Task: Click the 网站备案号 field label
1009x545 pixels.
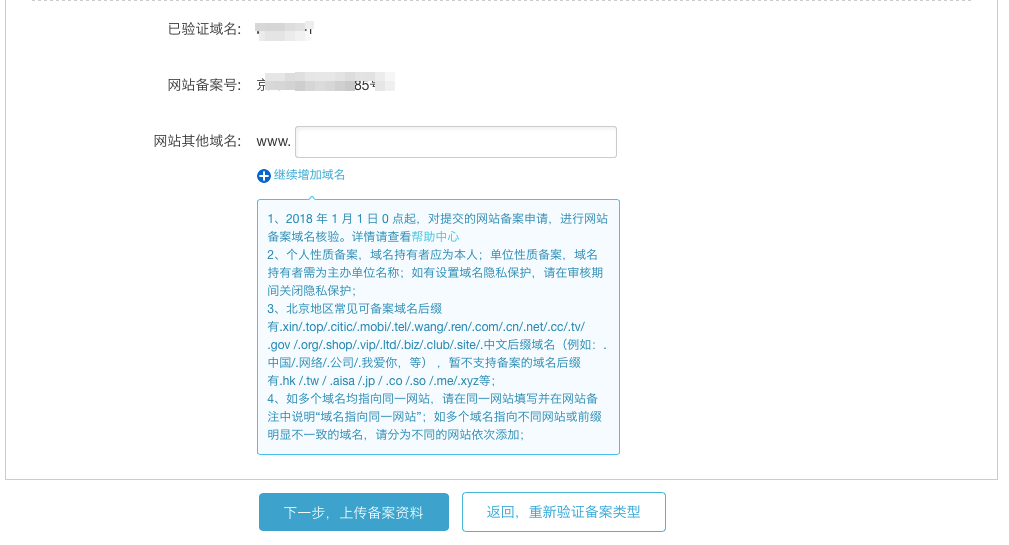Action: (204, 85)
